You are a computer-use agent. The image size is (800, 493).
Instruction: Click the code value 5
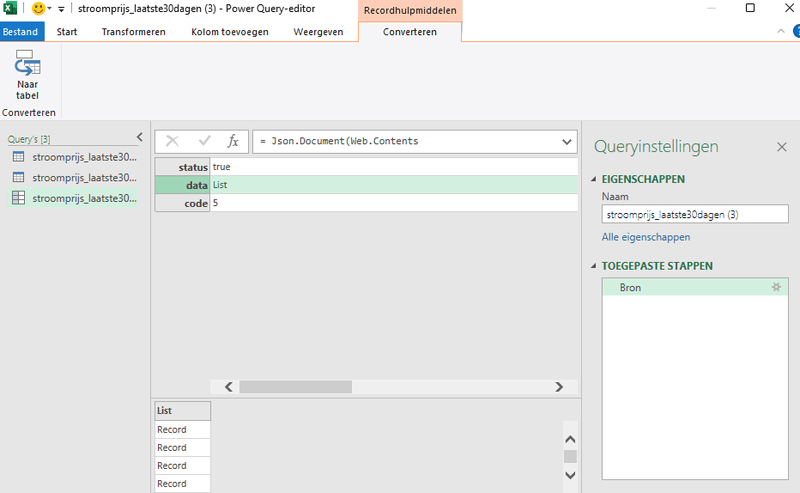(x=215, y=203)
